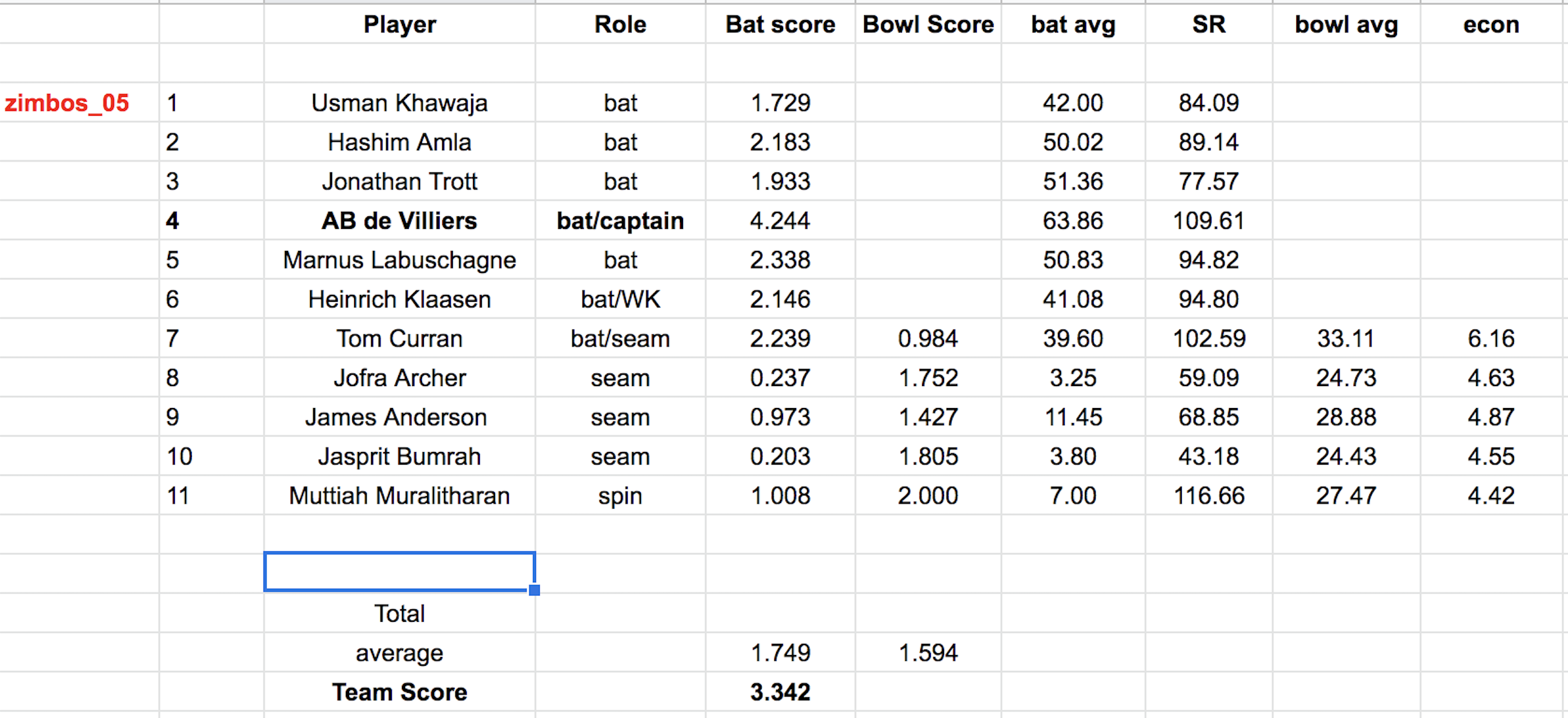The image size is (1568, 718).
Task: Select bowl score 2.000 cell
Action: (x=928, y=495)
